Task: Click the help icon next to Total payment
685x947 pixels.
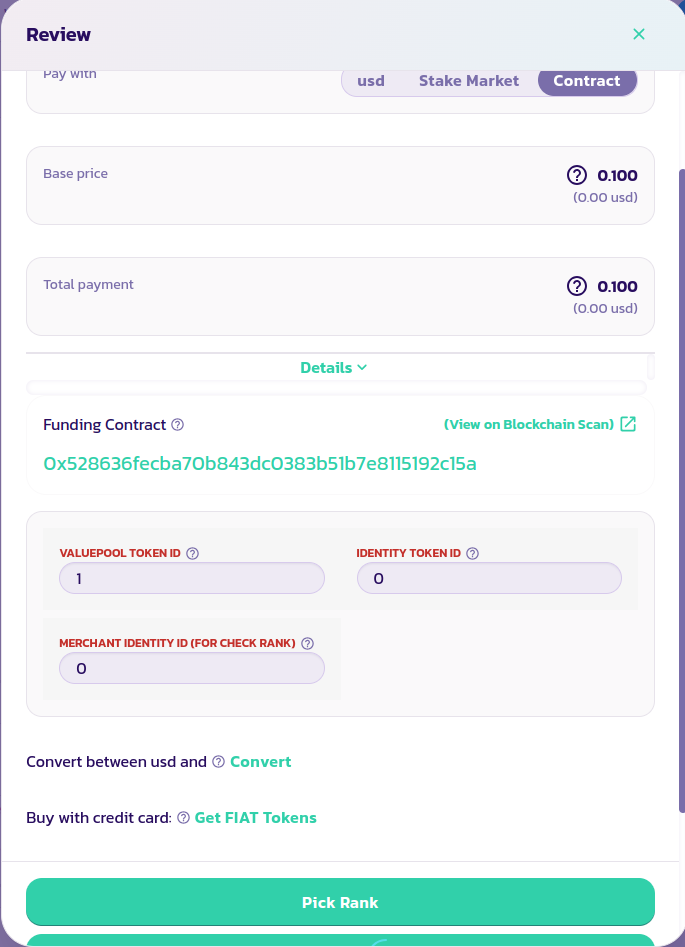Action: coord(577,286)
